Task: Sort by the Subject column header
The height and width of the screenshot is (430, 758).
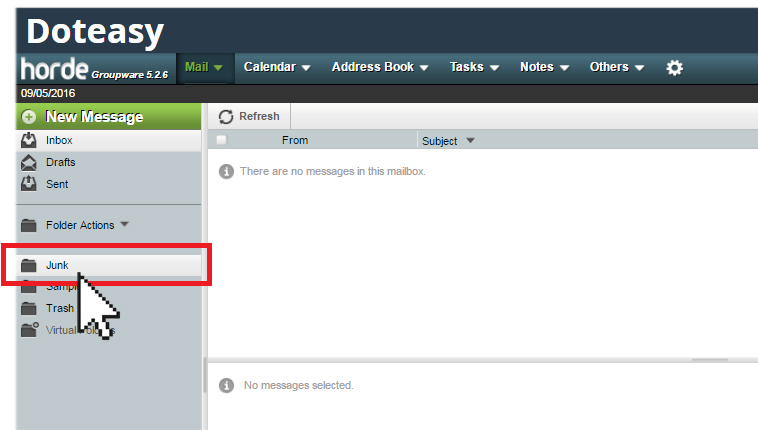Action: click(x=439, y=141)
